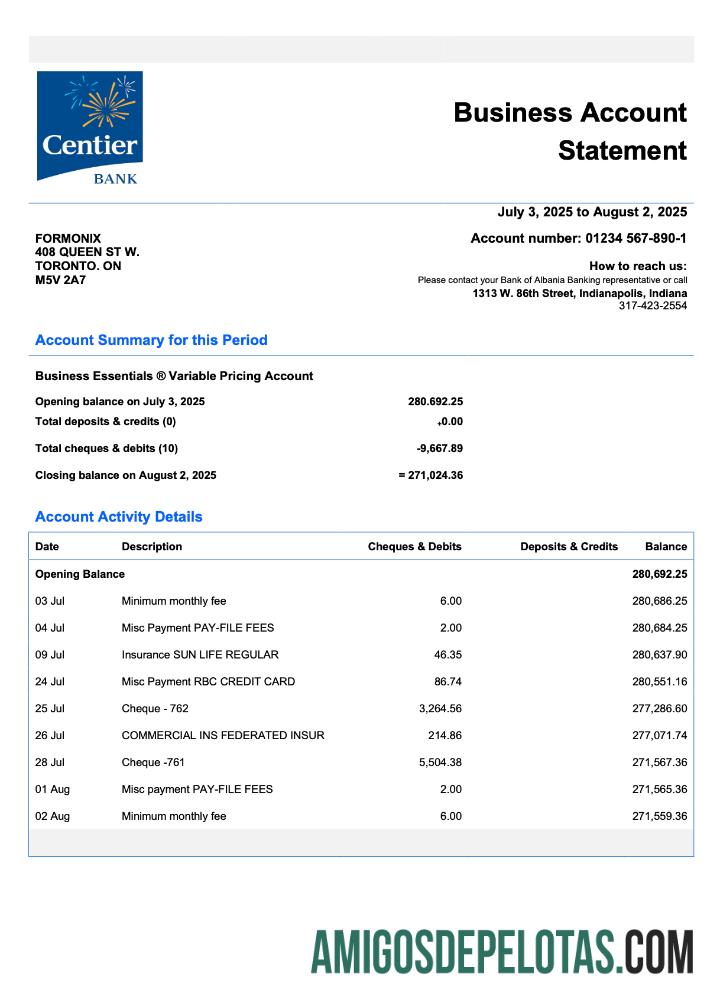This screenshot has width=720, height=1000.
Task: Click the Balance column header
Action: [666, 547]
